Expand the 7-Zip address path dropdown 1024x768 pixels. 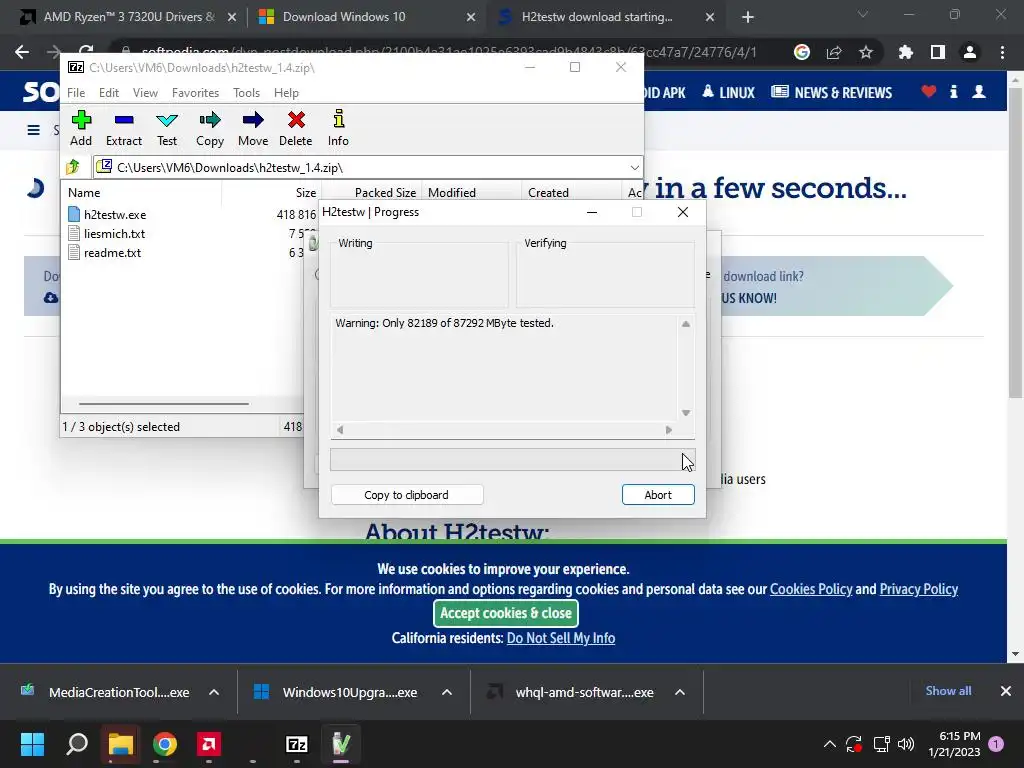(x=634, y=168)
